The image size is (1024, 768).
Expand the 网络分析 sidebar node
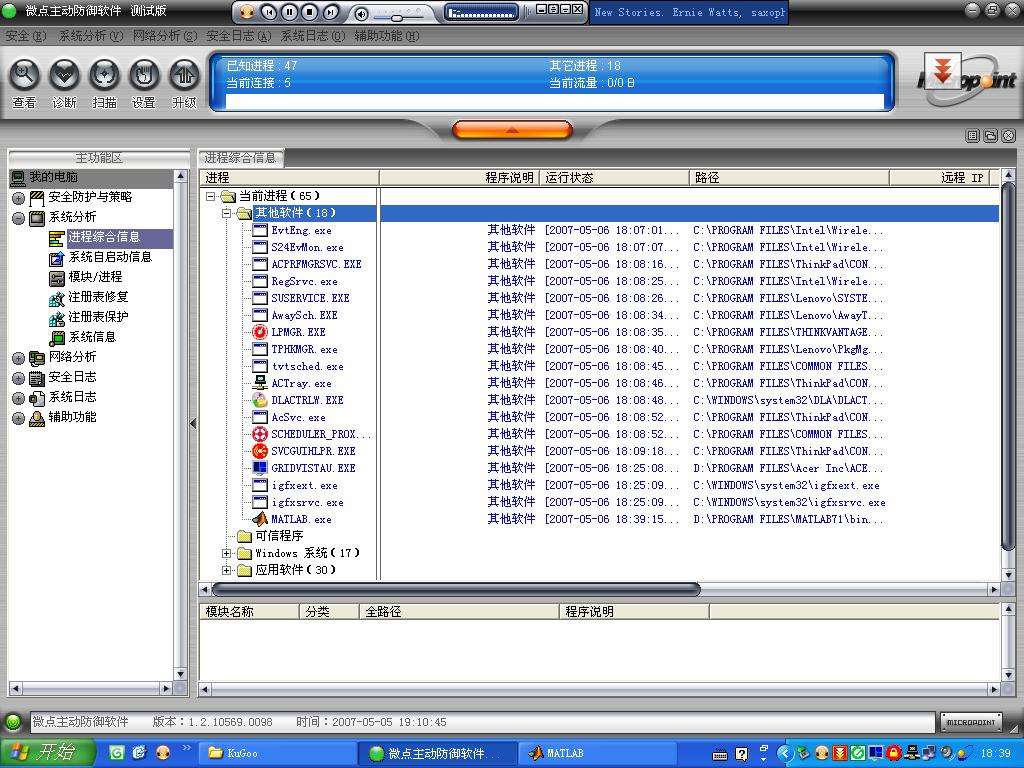pyautogui.click(x=18, y=358)
